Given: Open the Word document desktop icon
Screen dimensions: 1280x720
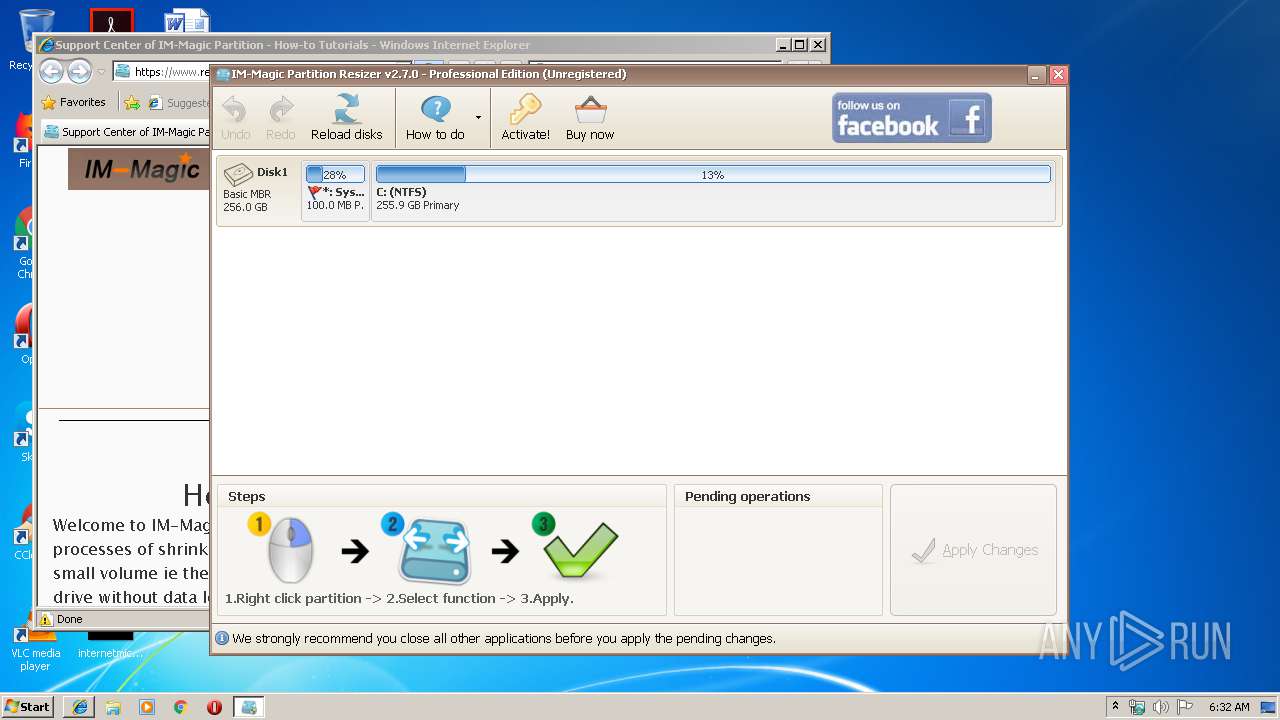Looking at the screenshot, I should 187,20.
